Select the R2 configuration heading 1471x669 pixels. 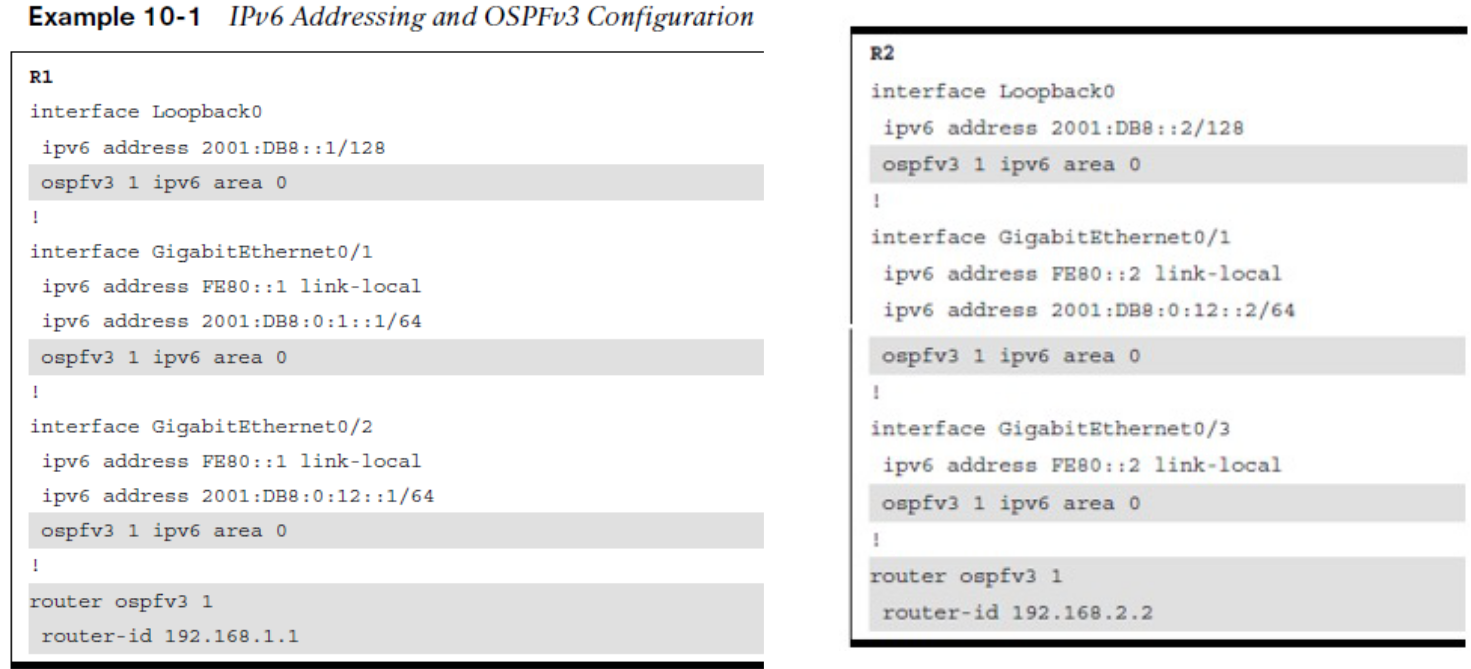881,59
